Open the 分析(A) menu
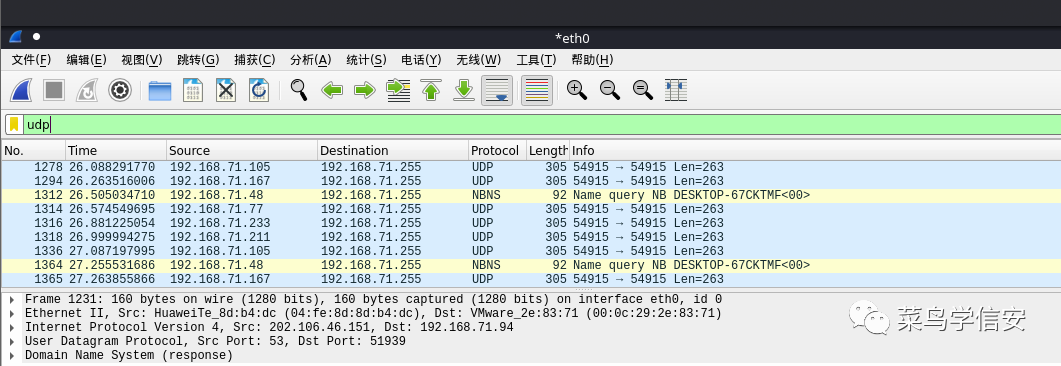Image resolution: width=1061 pixels, height=366 pixels. (x=311, y=60)
